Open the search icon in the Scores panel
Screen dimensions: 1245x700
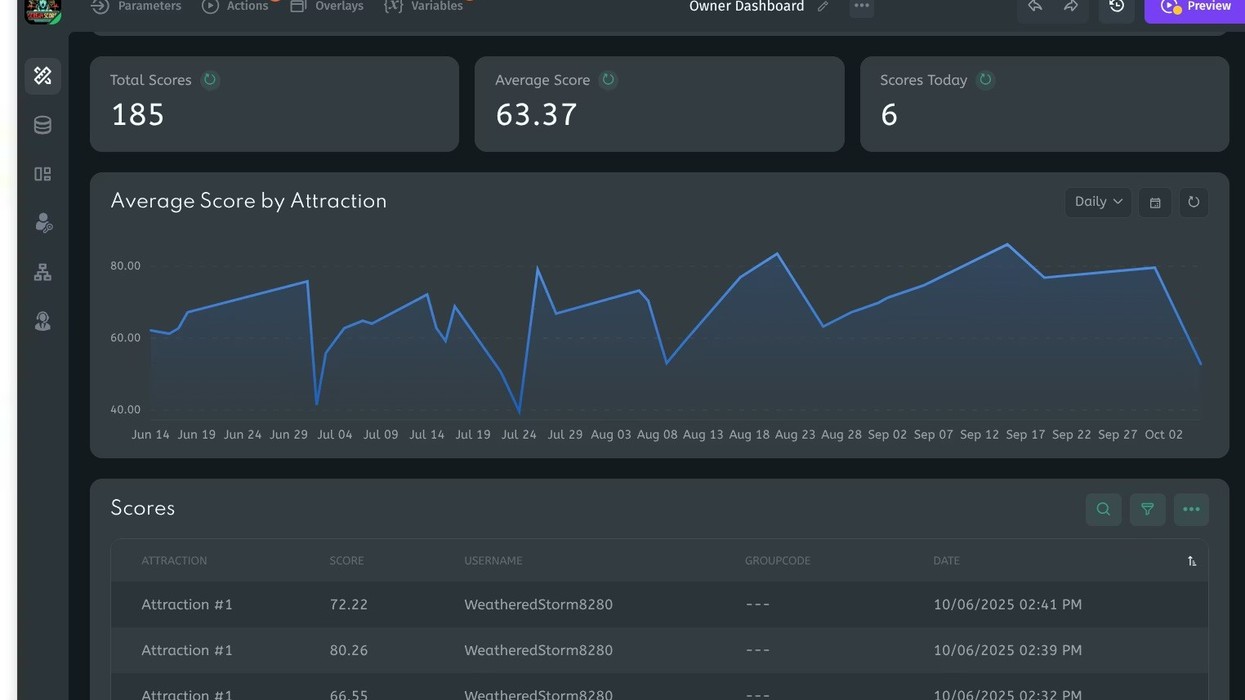pyautogui.click(x=1103, y=509)
